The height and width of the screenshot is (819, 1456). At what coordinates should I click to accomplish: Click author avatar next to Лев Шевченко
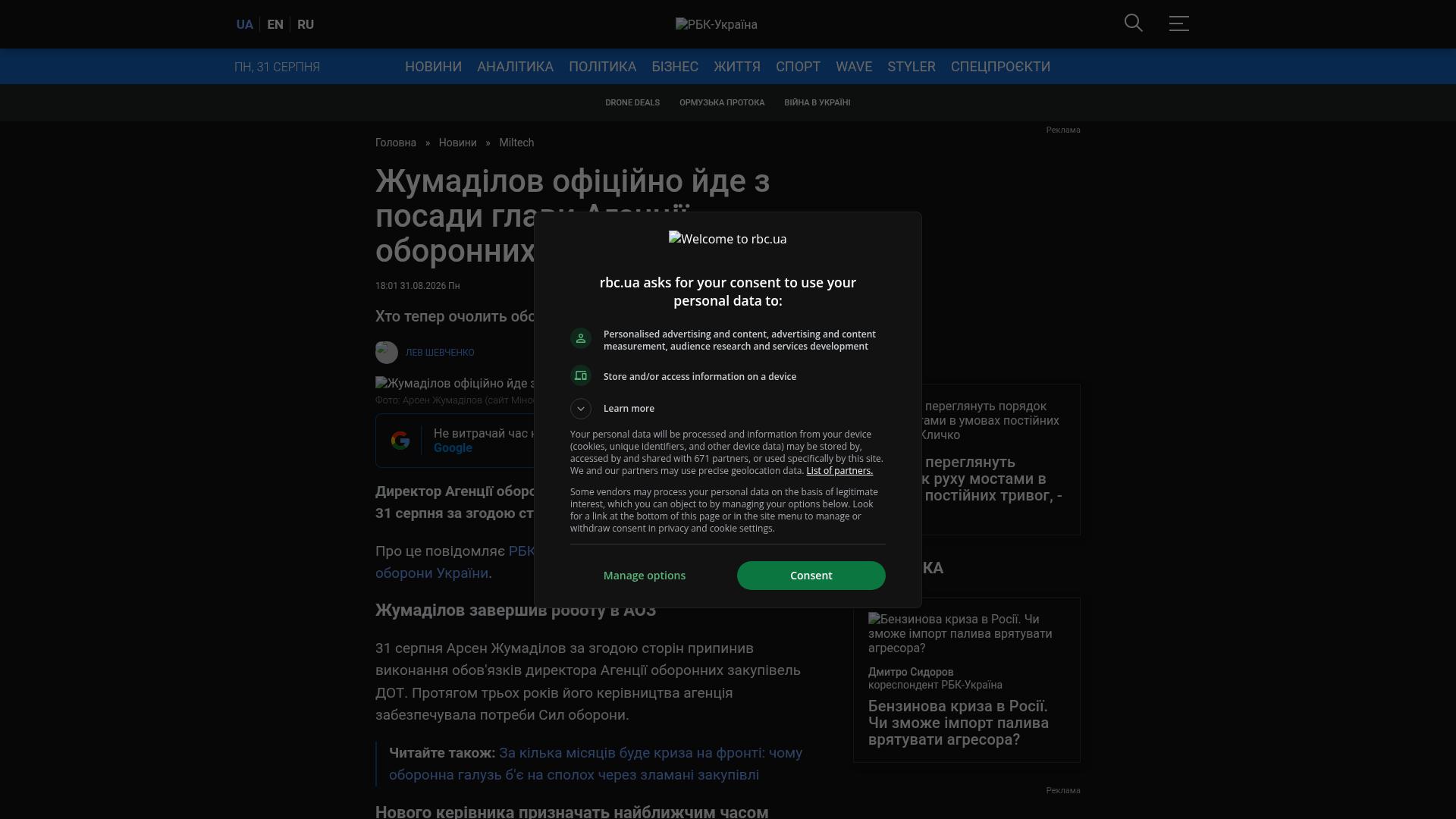(x=387, y=353)
